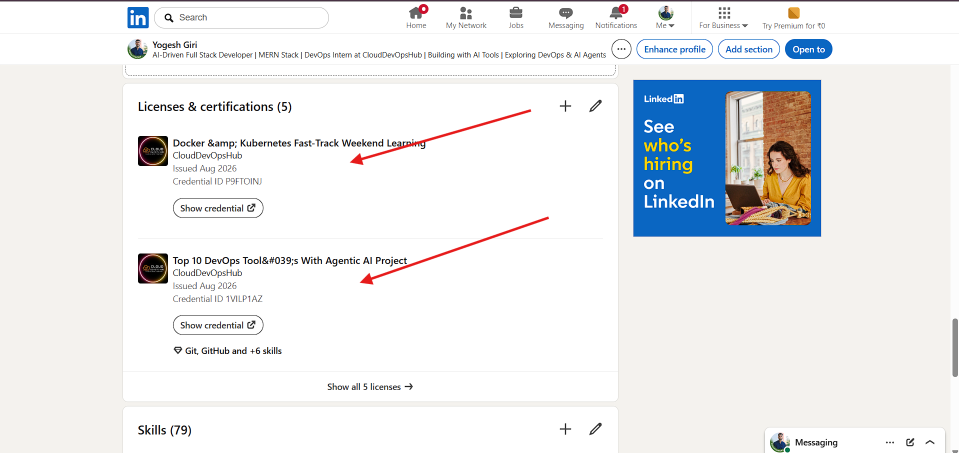
Task: Show credential for Top 10 DevOps certificate
Action: pos(218,325)
